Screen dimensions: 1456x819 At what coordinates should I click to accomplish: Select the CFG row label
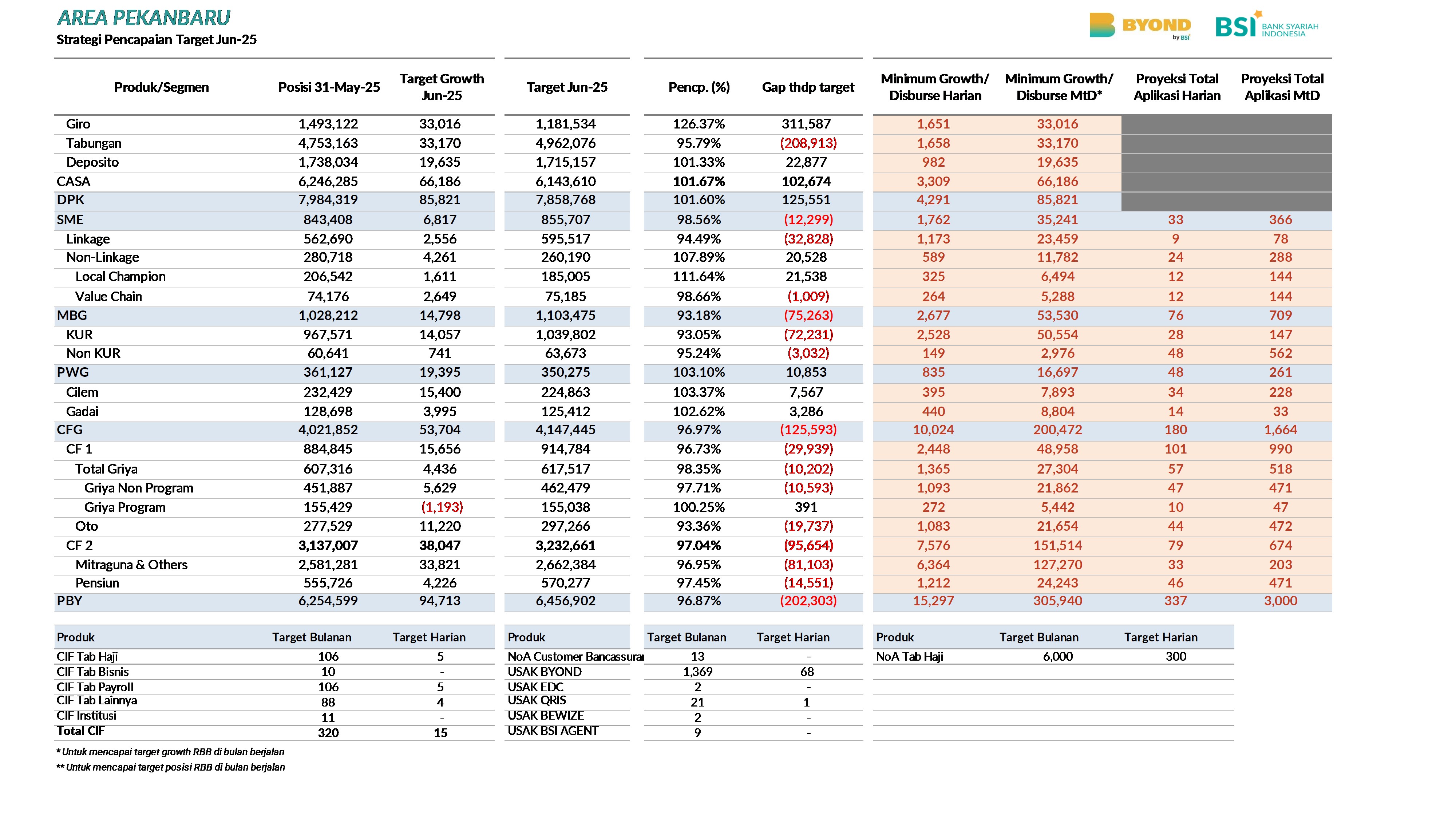pos(70,430)
